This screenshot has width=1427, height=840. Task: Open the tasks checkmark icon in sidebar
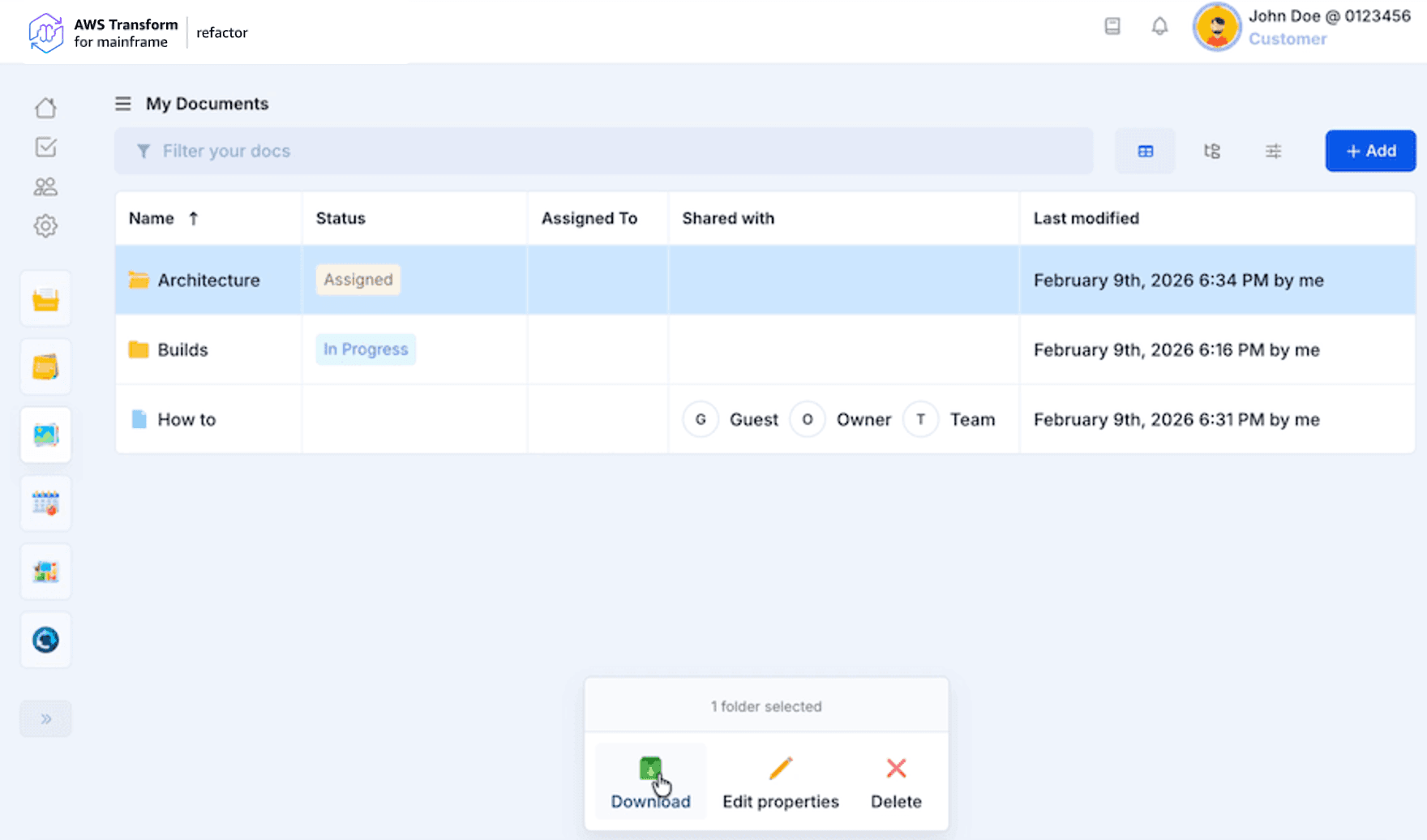[x=45, y=147]
